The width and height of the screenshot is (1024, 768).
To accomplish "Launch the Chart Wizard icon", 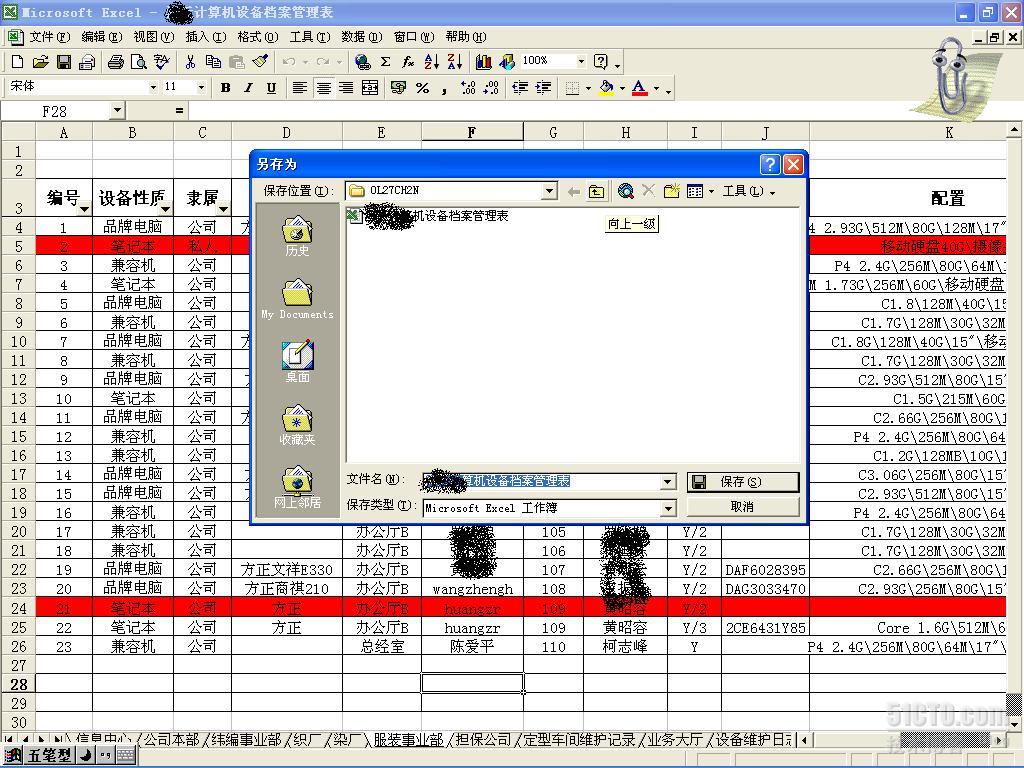I will (x=484, y=62).
